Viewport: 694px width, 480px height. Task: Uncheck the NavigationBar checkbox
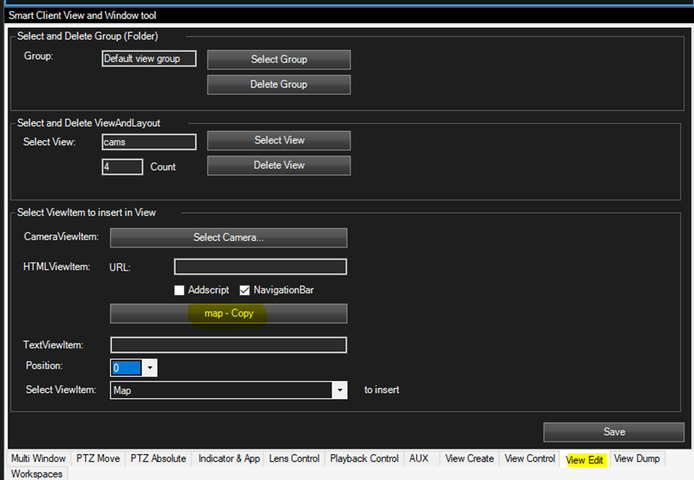coord(245,290)
